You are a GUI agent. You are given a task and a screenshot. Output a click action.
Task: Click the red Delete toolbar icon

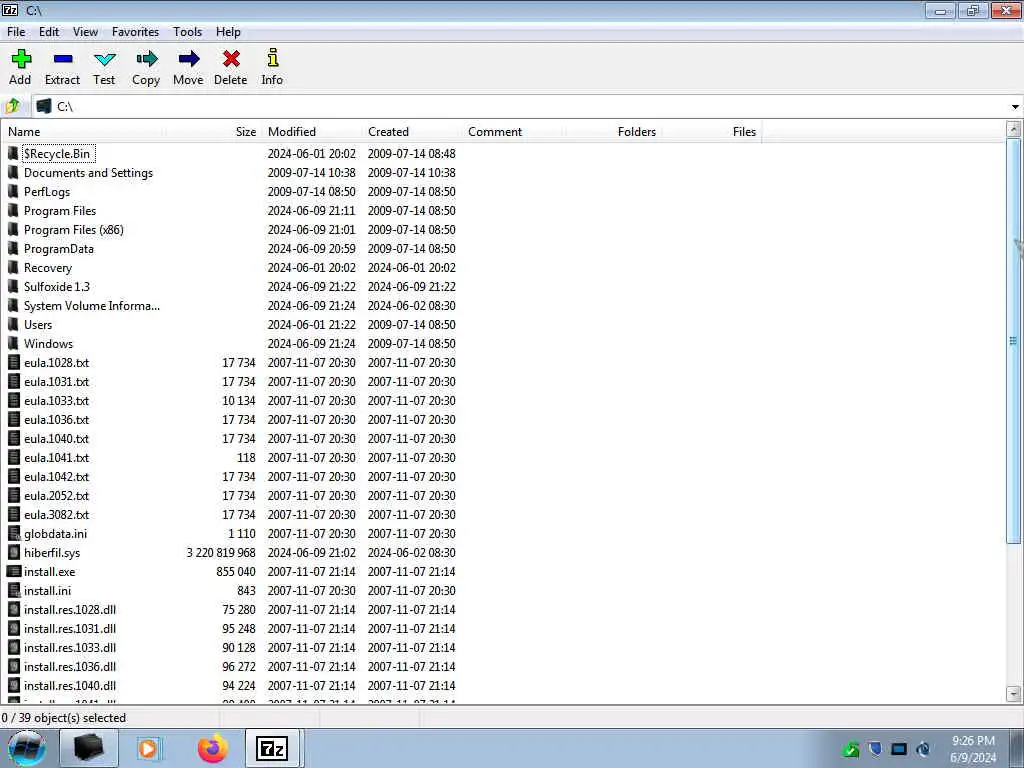coord(231,59)
